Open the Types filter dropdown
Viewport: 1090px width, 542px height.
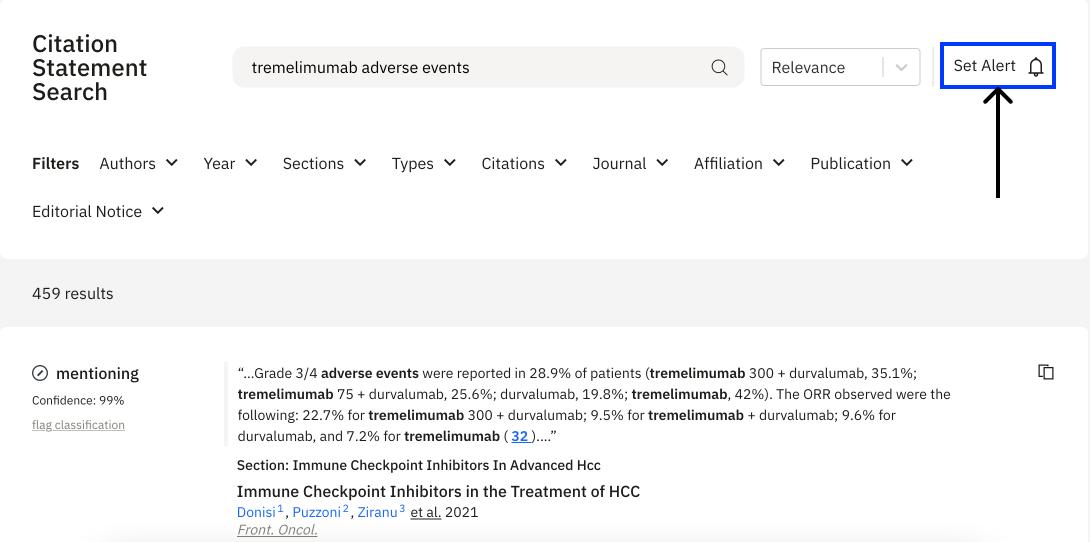(423, 163)
